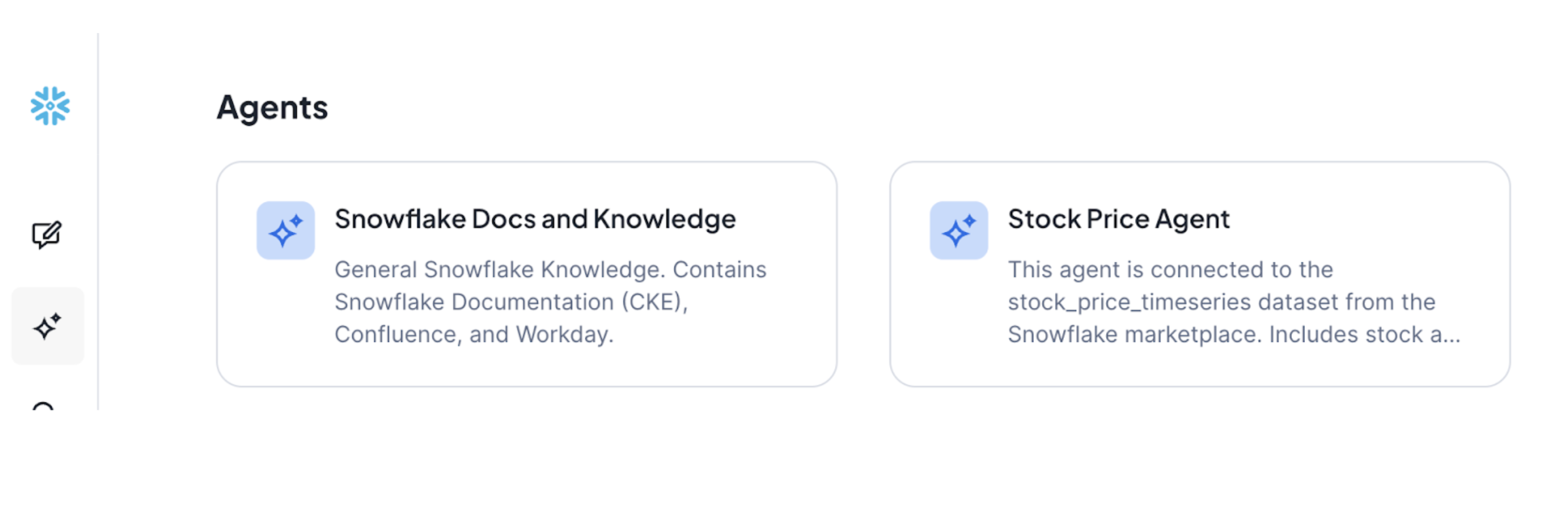Click 'This agent is connected to the' text

1170,270
